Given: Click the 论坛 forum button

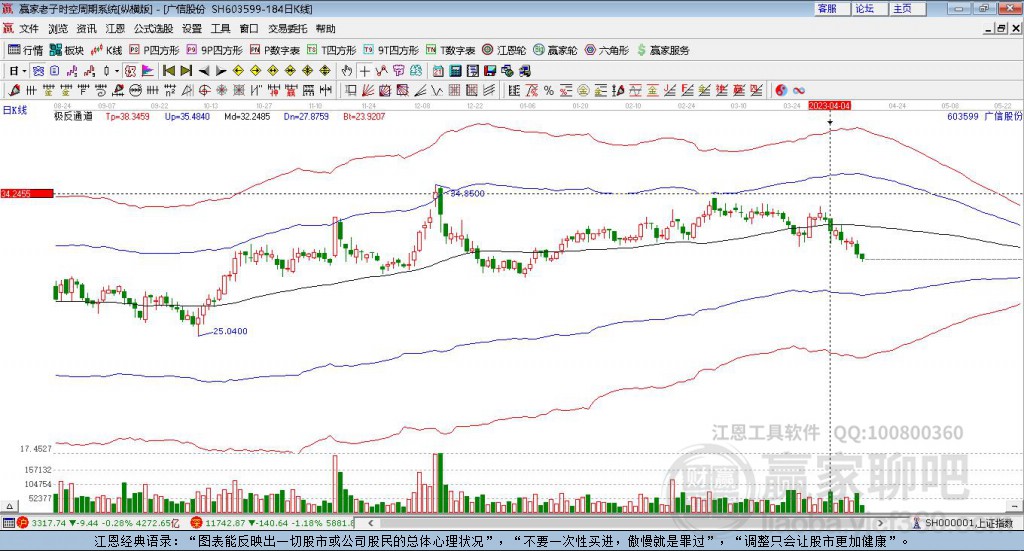Looking at the screenshot, I should click(871, 8).
